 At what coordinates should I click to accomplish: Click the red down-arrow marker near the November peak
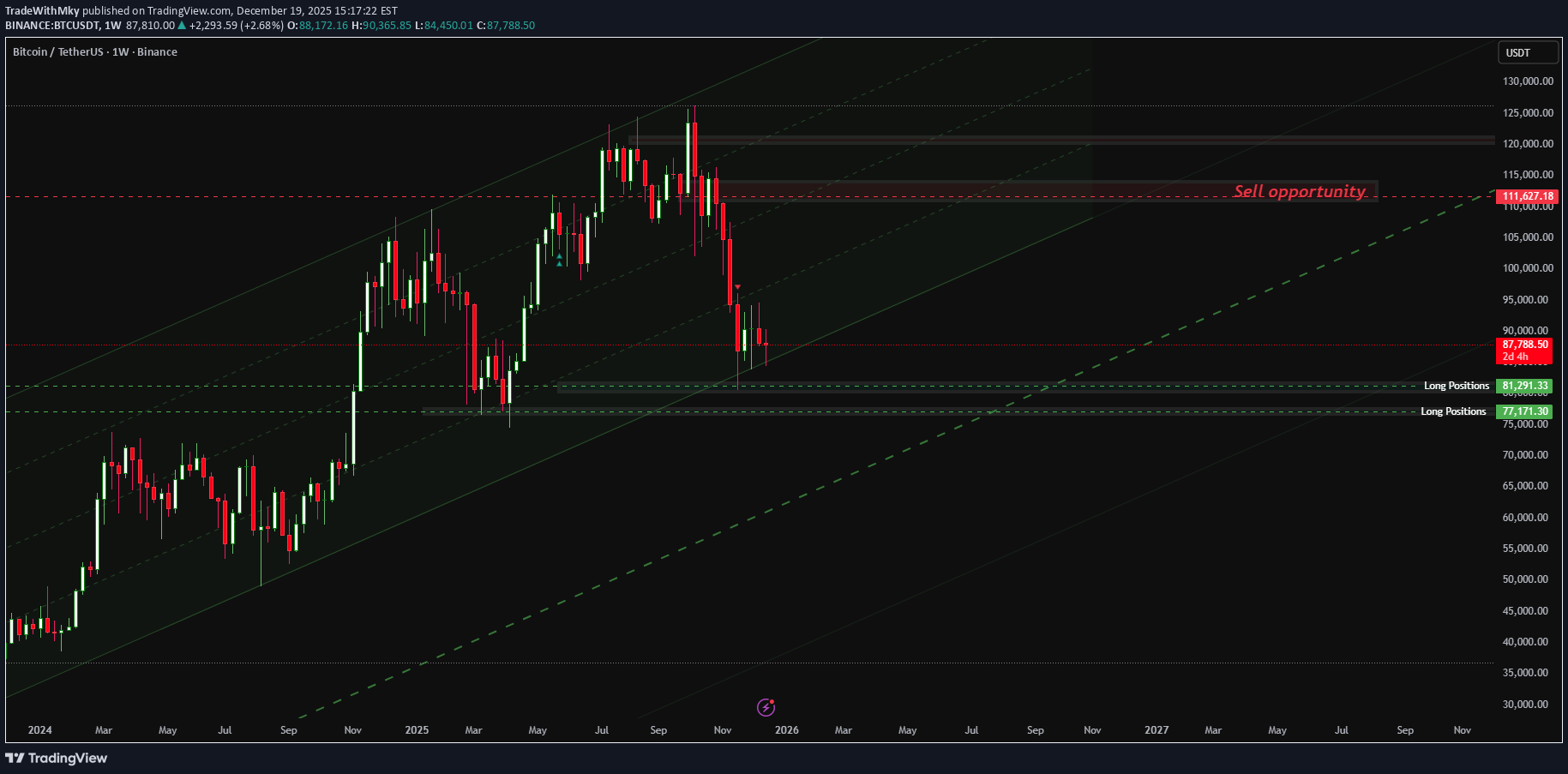click(x=736, y=286)
